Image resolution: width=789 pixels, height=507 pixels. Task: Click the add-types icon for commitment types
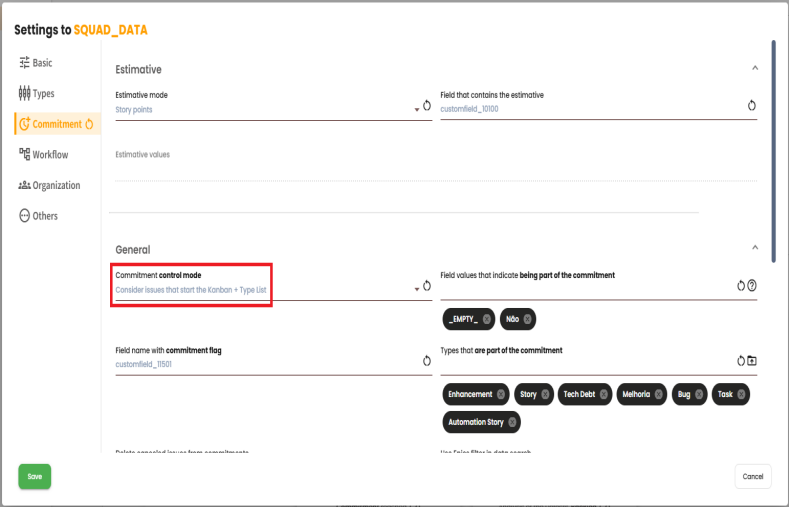(x=752, y=361)
